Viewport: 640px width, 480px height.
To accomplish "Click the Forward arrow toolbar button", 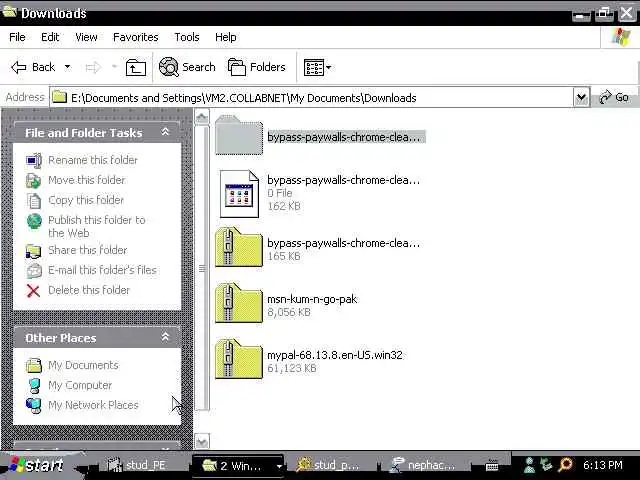I will 93,67.
